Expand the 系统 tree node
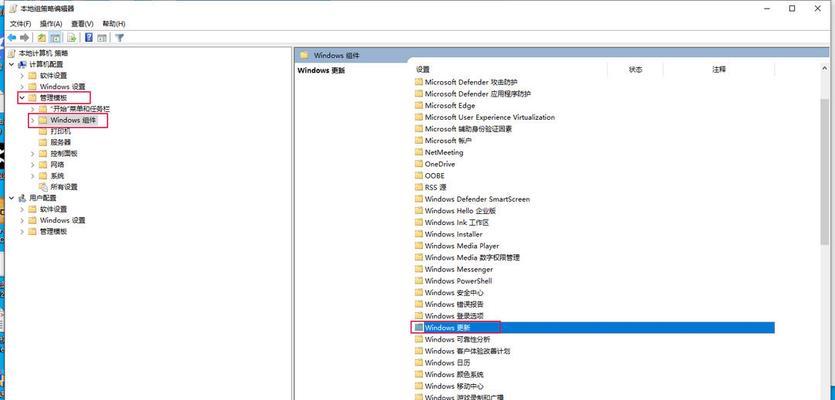 pyautogui.click(x=32, y=176)
